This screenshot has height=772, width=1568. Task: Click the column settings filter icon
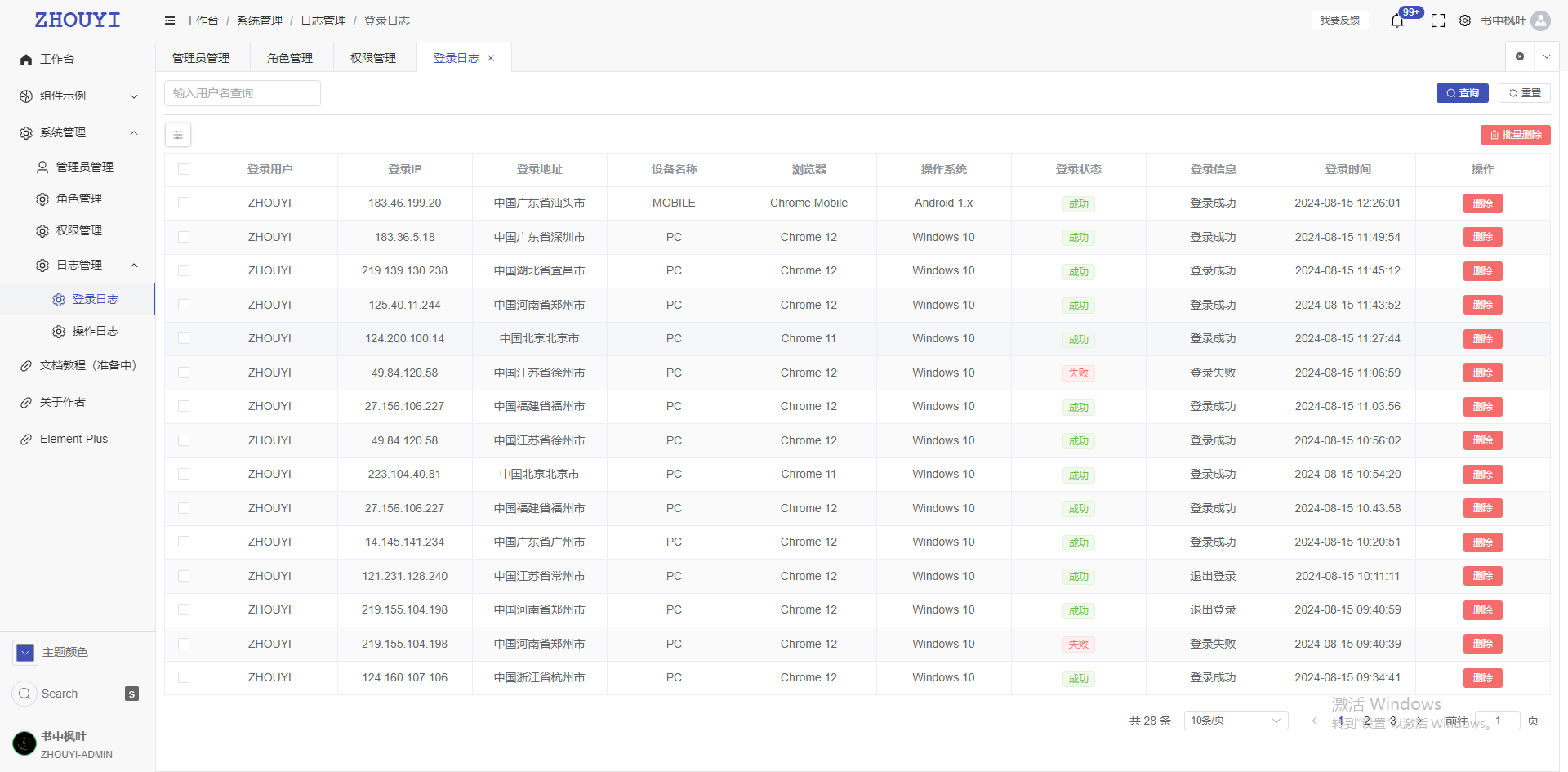click(x=178, y=135)
